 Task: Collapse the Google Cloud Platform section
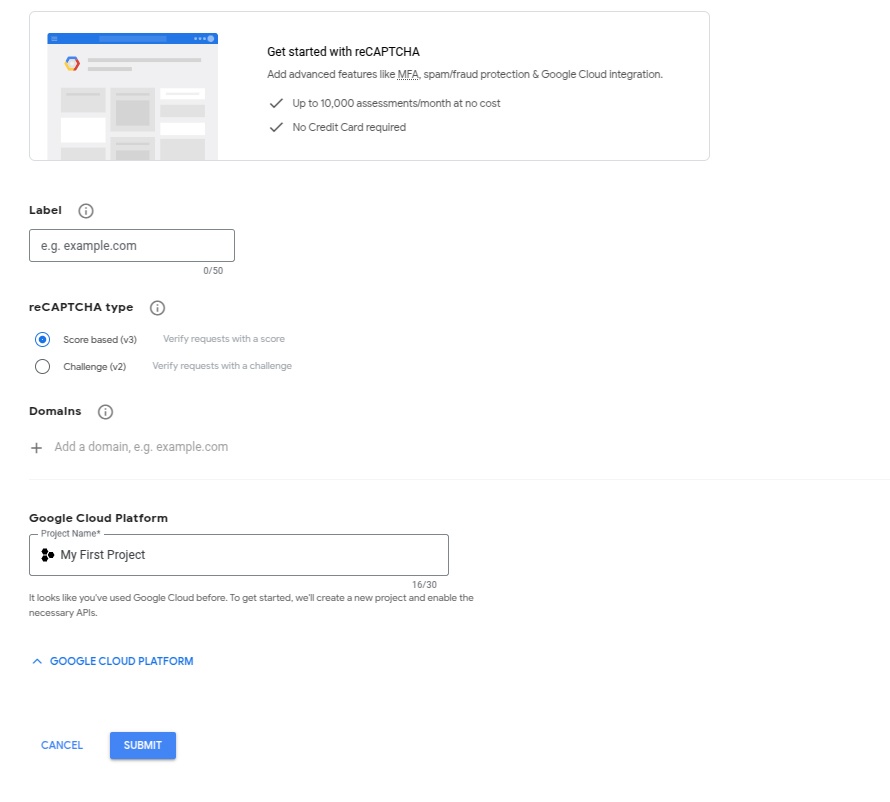(113, 661)
